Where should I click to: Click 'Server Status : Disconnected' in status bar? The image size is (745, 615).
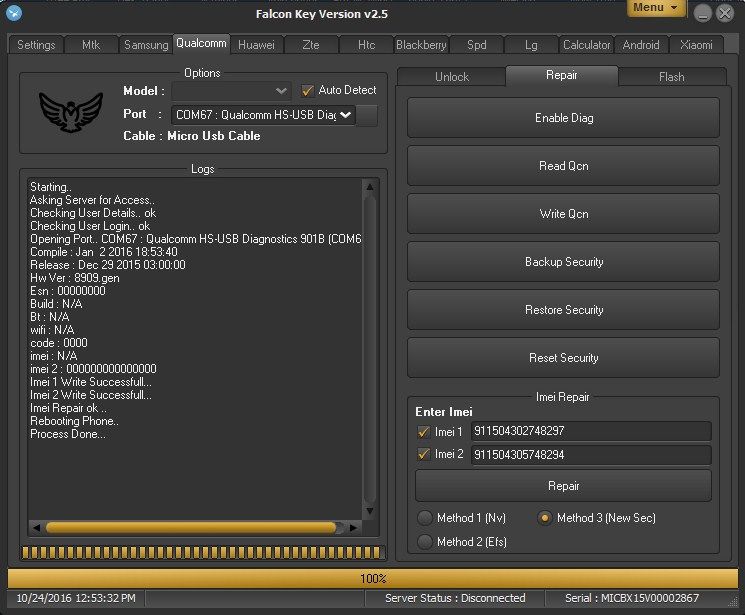click(x=455, y=598)
